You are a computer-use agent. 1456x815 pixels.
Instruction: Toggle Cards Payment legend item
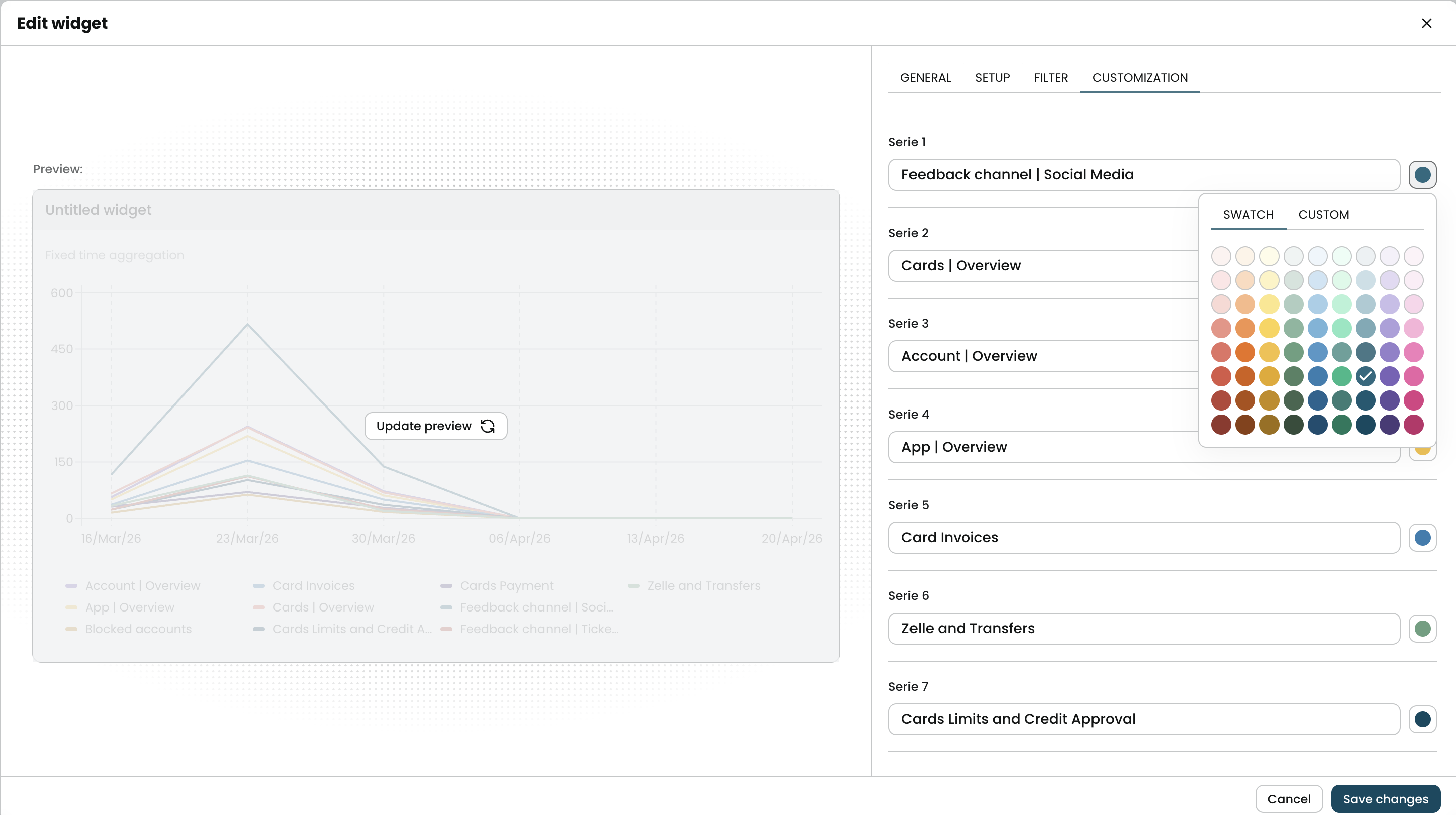point(497,585)
